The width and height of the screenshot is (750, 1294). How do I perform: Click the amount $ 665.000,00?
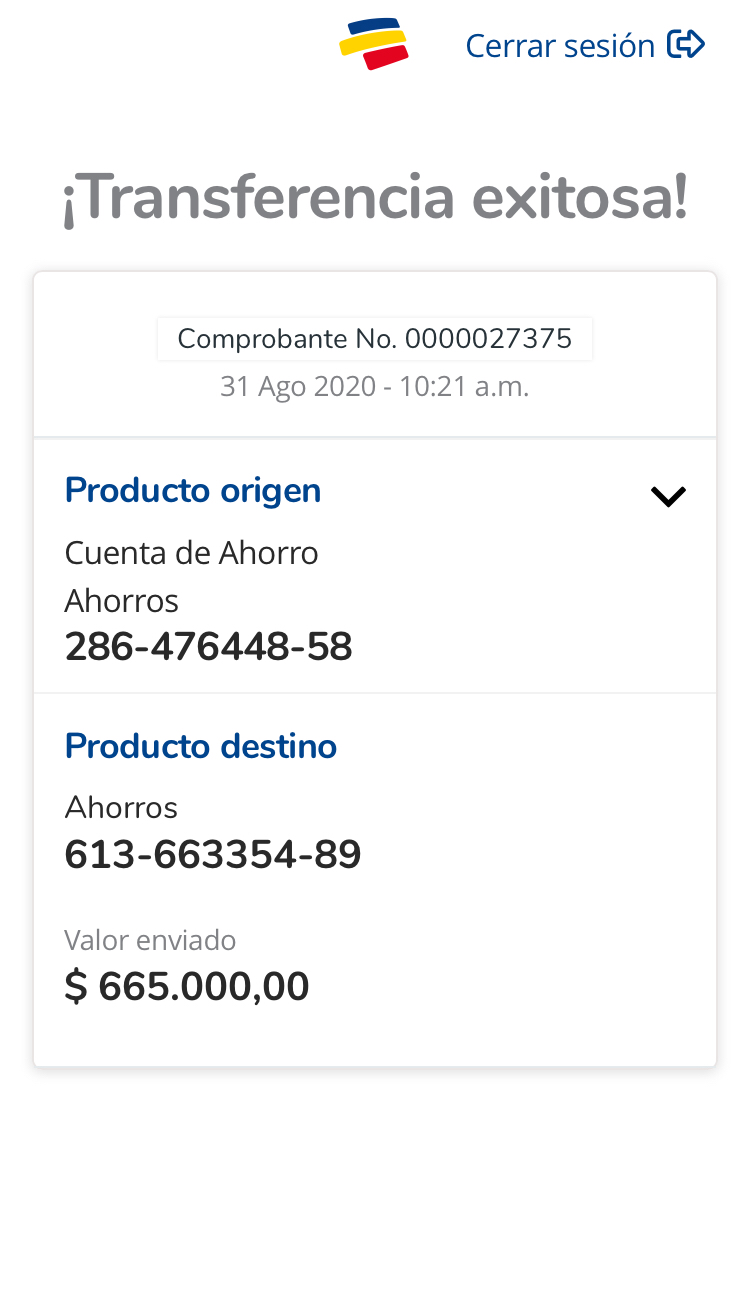pyautogui.click(x=187, y=987)
